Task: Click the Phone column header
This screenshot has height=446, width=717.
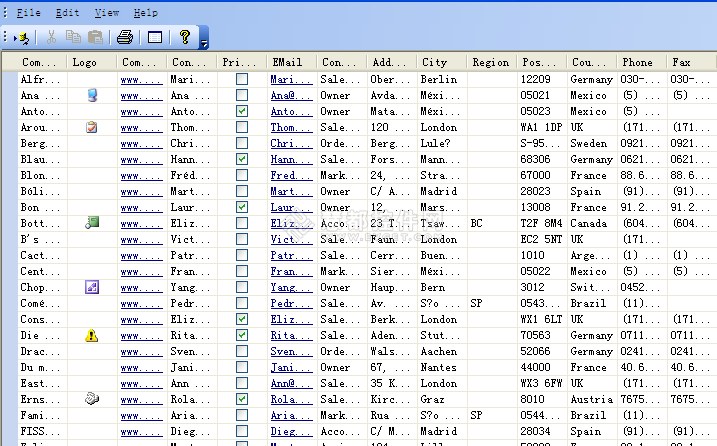Action: coord(642,62)
